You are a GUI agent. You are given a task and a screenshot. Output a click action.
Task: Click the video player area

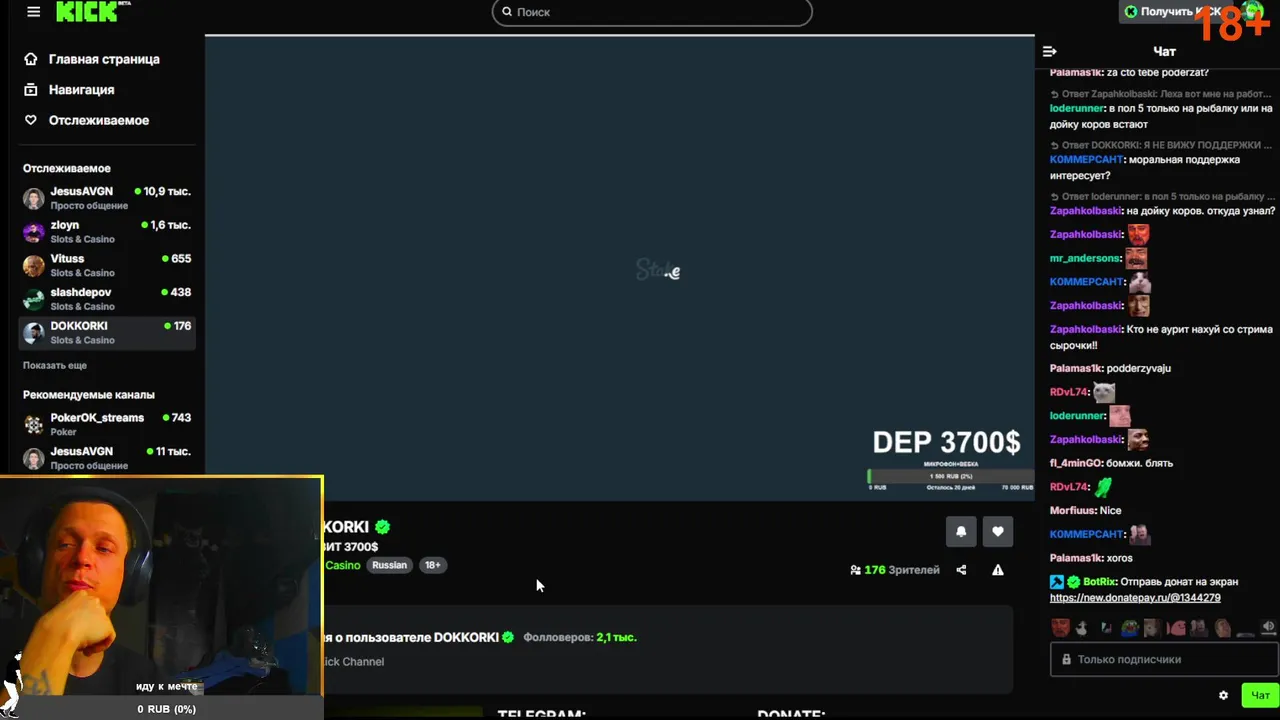[620, 268]
